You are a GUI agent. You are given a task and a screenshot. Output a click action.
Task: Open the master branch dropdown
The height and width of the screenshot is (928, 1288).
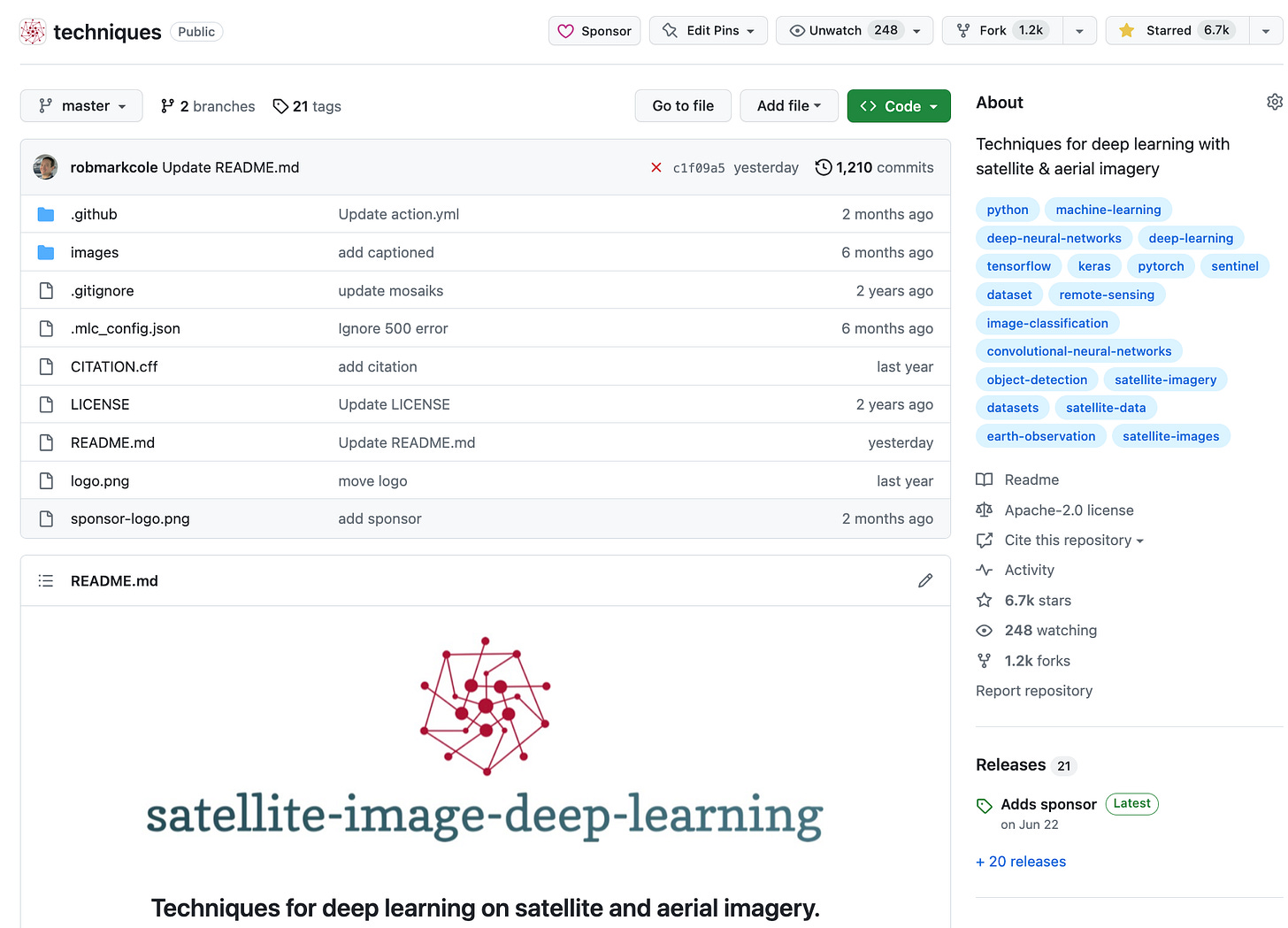[81, 105]
